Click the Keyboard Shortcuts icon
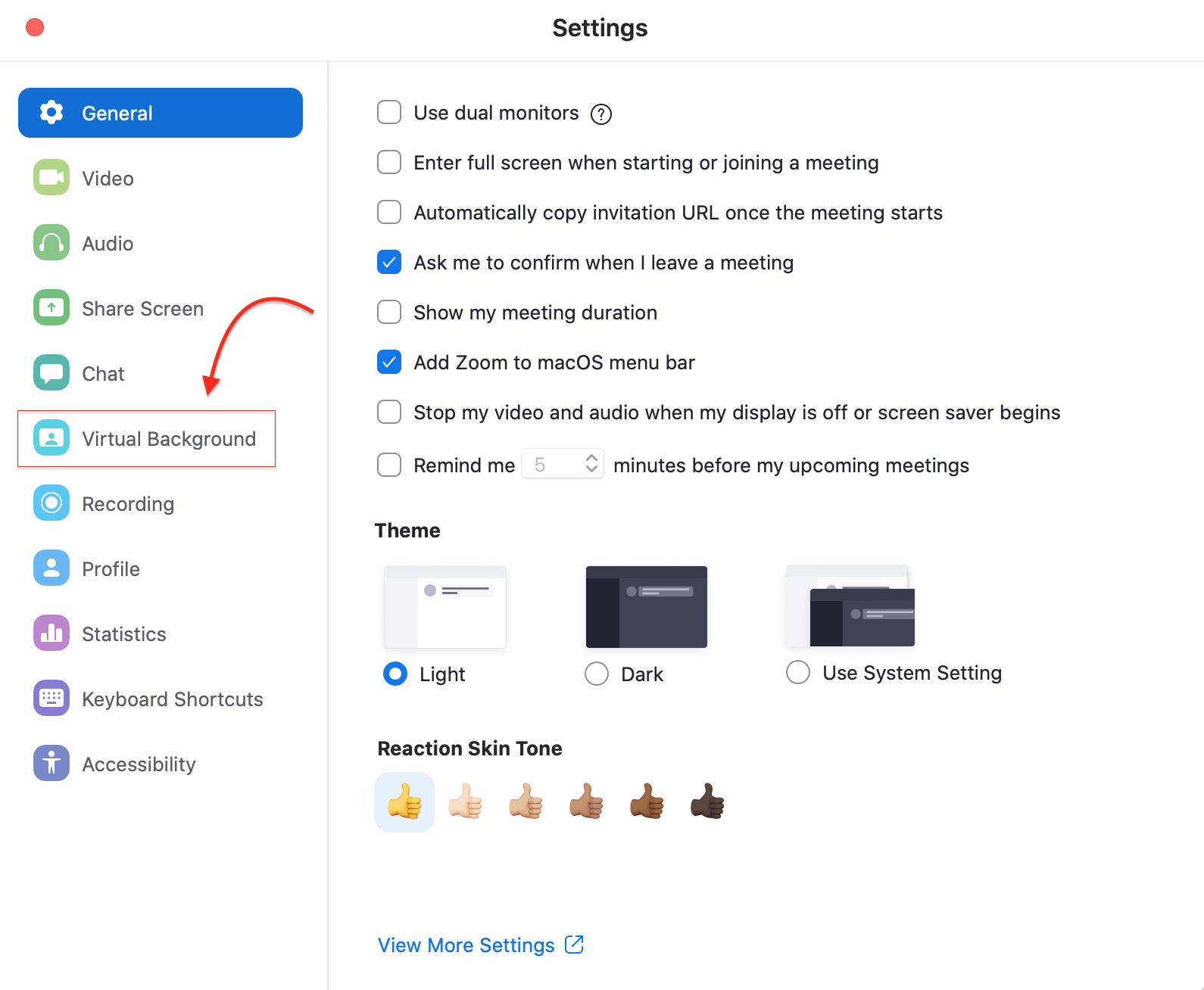Viewport: 1204px width, 990px height. tap(51, 699)
